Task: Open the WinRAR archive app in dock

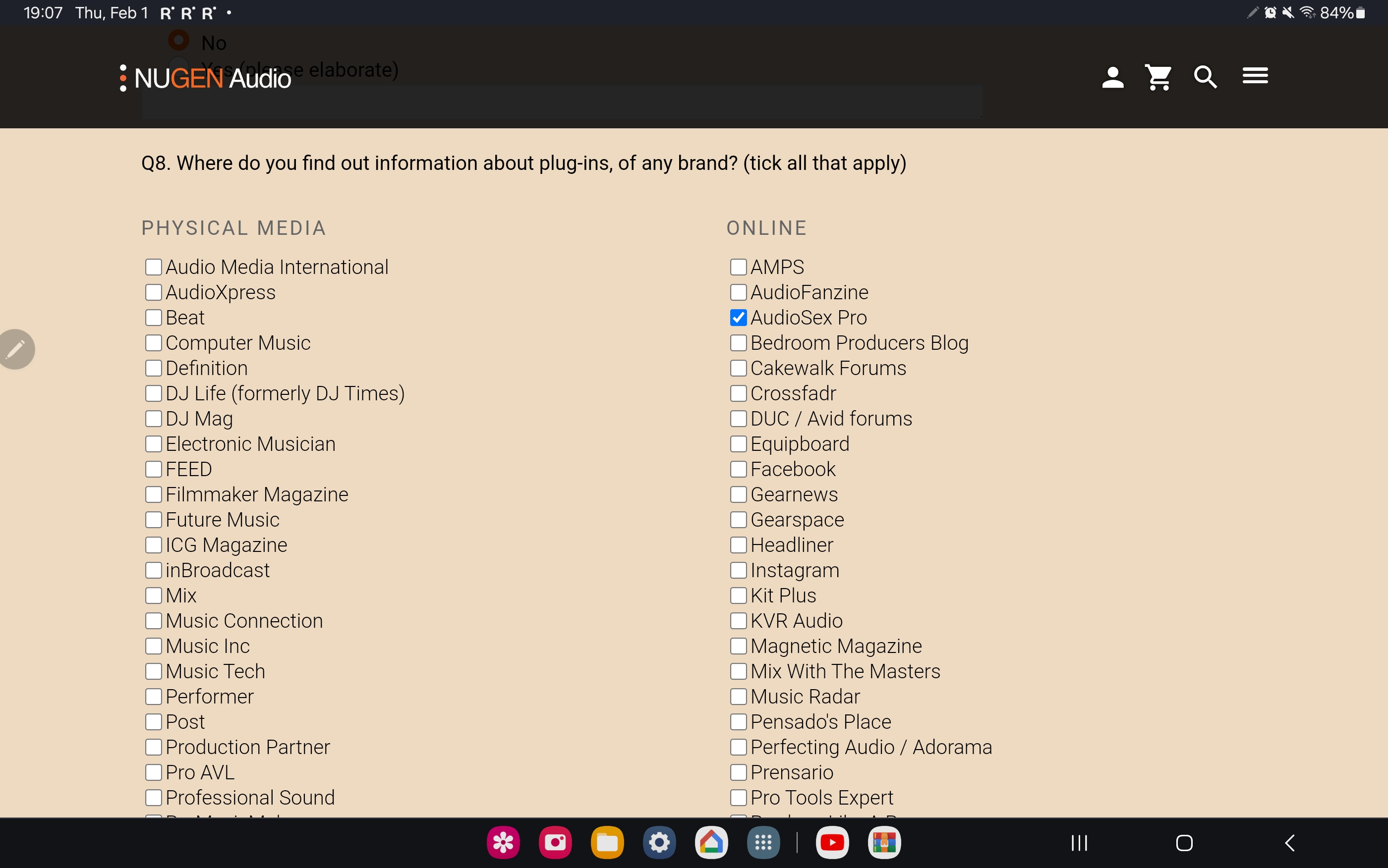Action: pos(884,843)
